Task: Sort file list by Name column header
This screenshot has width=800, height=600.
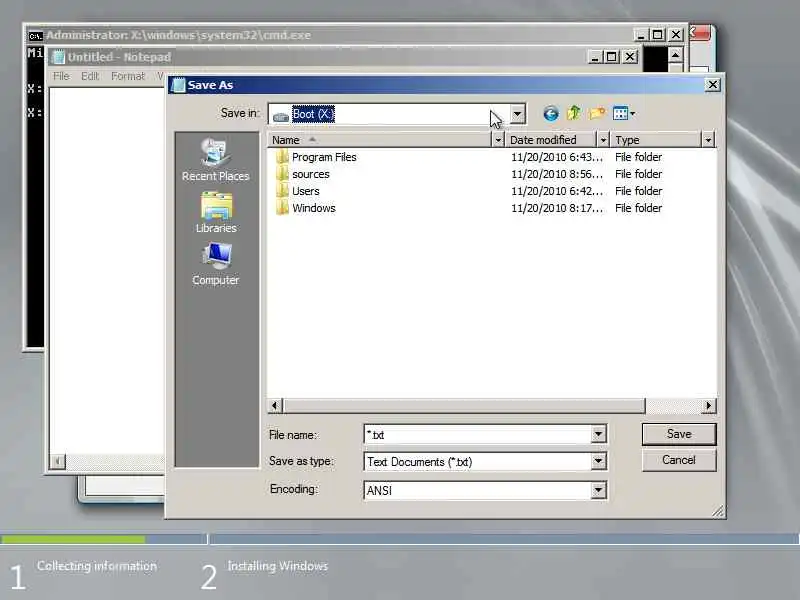Action: 379,139
